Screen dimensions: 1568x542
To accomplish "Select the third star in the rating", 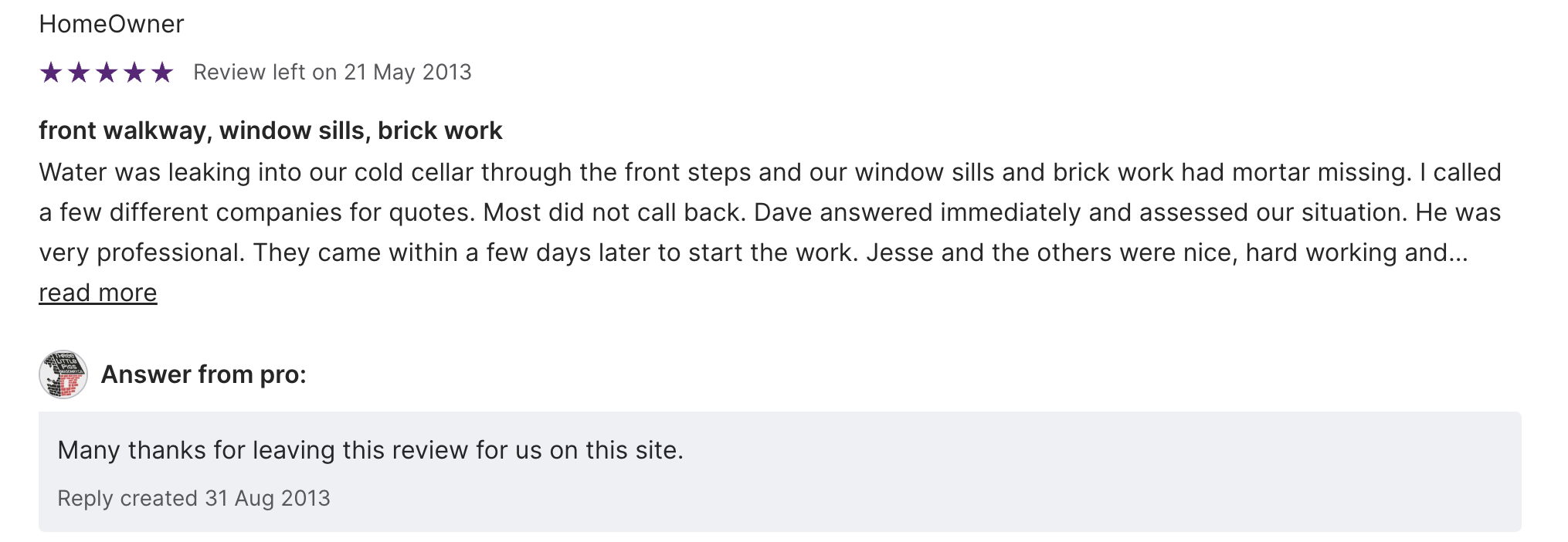I will tap(107, 73).
